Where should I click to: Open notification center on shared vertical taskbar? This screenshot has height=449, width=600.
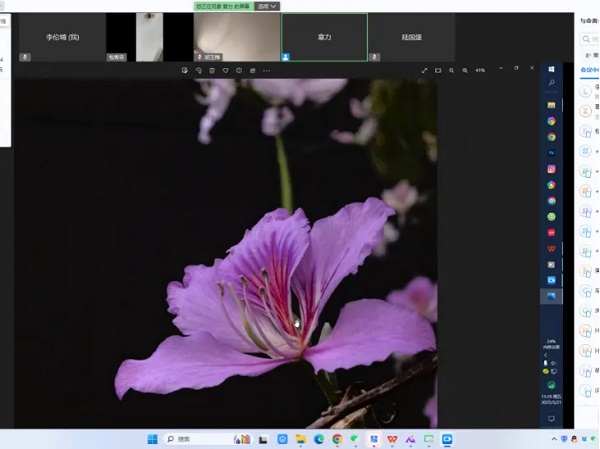tap(551, 419)
